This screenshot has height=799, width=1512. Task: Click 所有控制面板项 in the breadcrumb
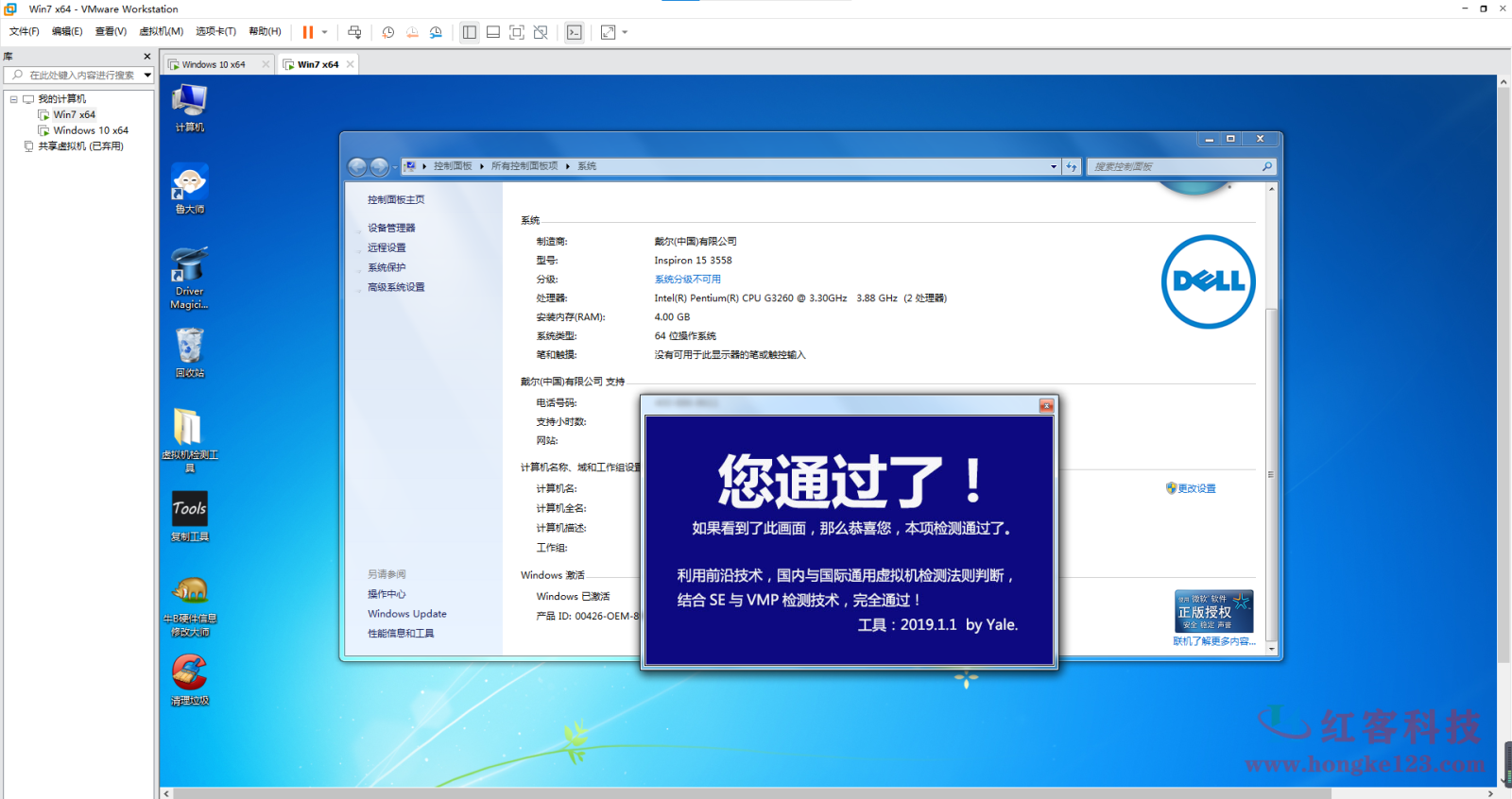pos(524,166)
